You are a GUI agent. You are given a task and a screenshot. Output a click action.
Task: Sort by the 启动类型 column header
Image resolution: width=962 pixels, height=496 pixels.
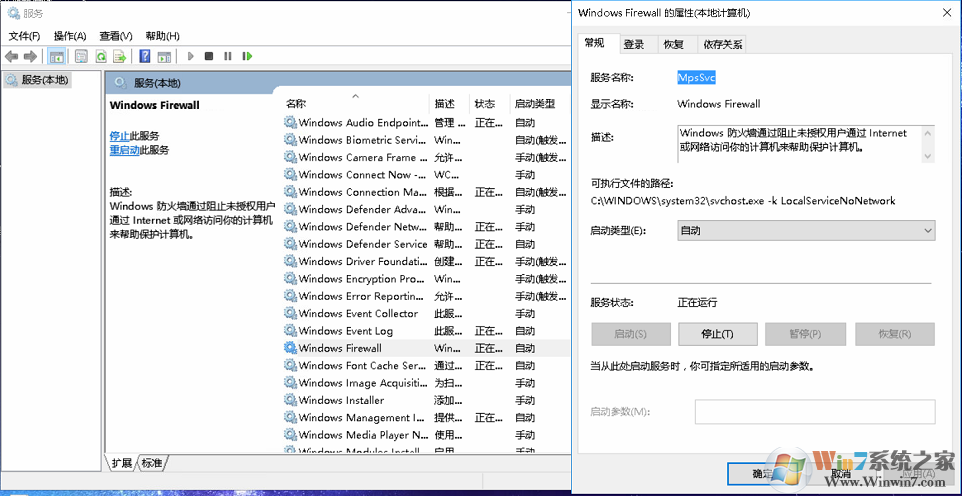click(540, 104)
